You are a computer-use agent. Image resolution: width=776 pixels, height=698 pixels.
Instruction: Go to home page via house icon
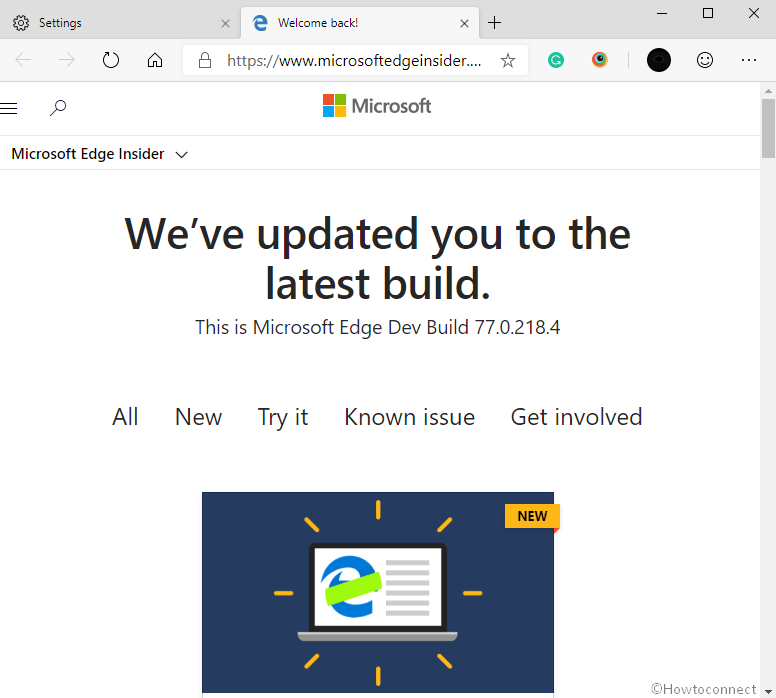point(155,60)
